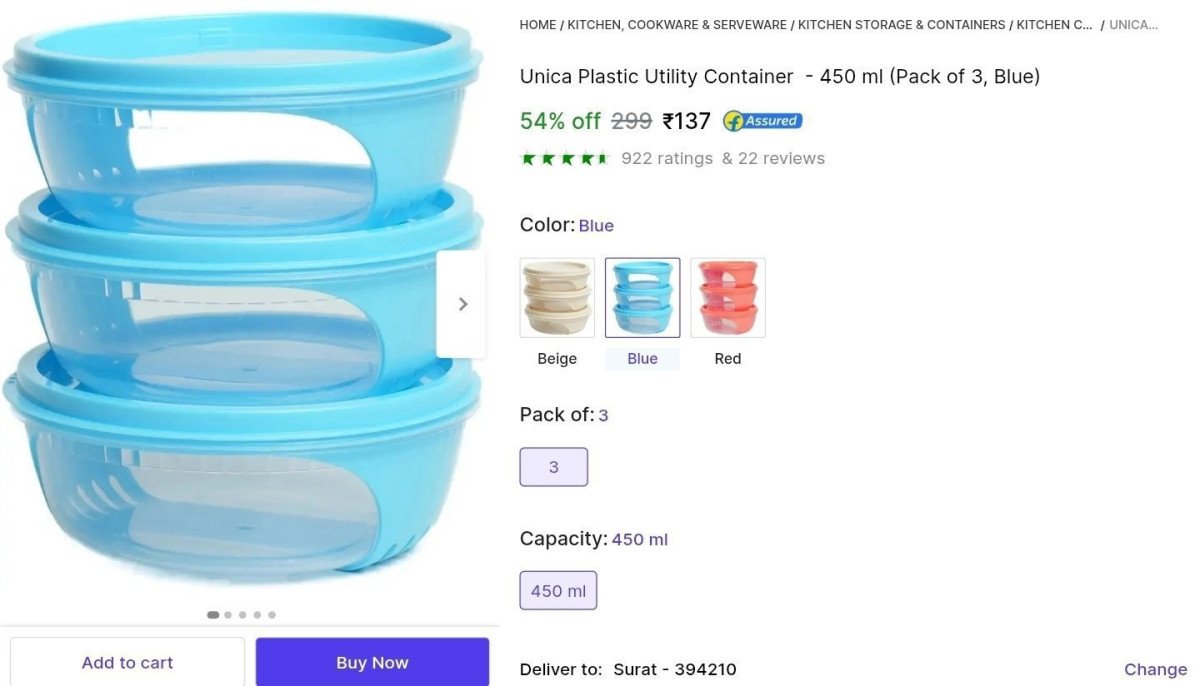Open Kitchen, Cookware & Serveware breadcrumb

[x=677, y=25]
